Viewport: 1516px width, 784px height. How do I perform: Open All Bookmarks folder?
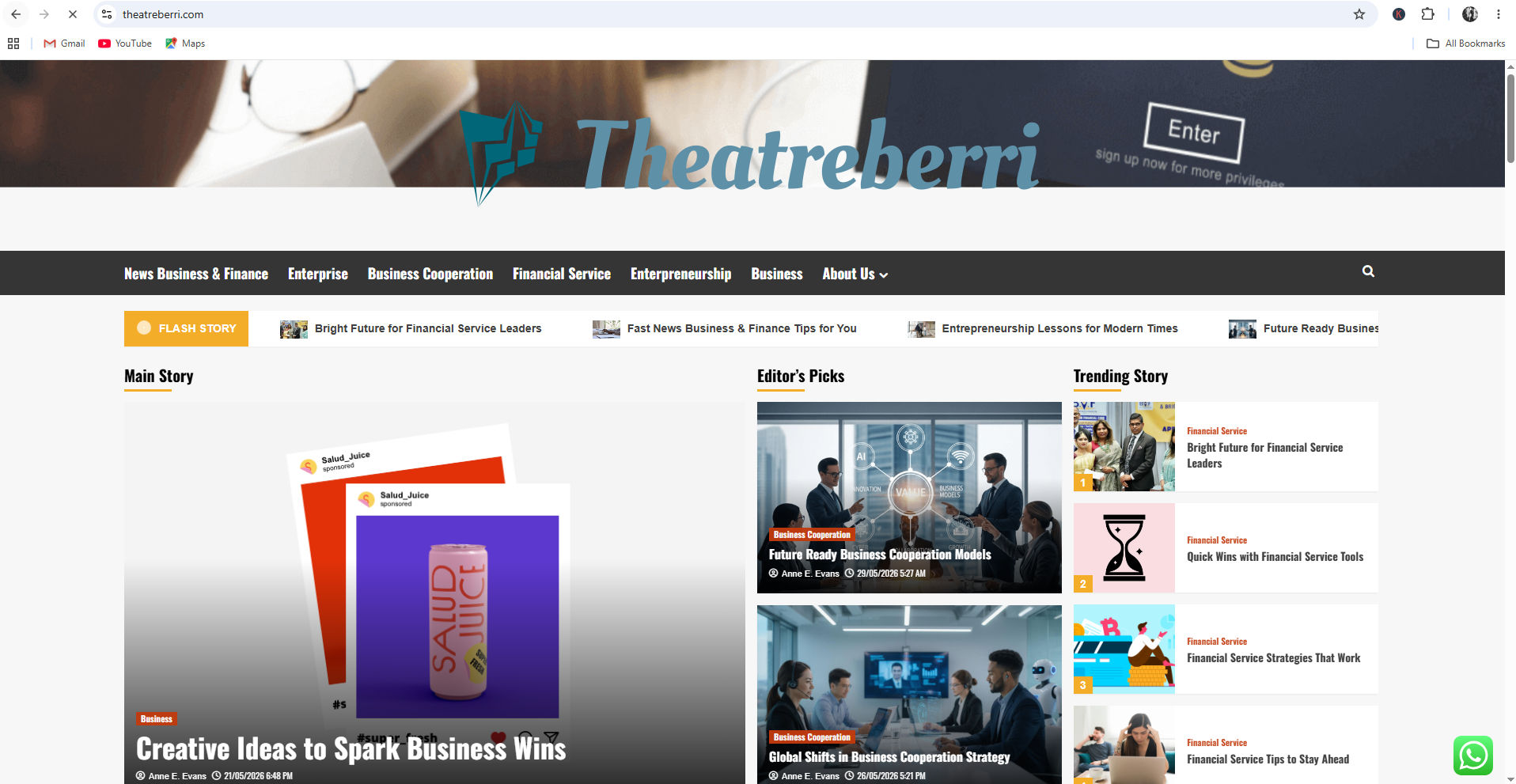1465,44
